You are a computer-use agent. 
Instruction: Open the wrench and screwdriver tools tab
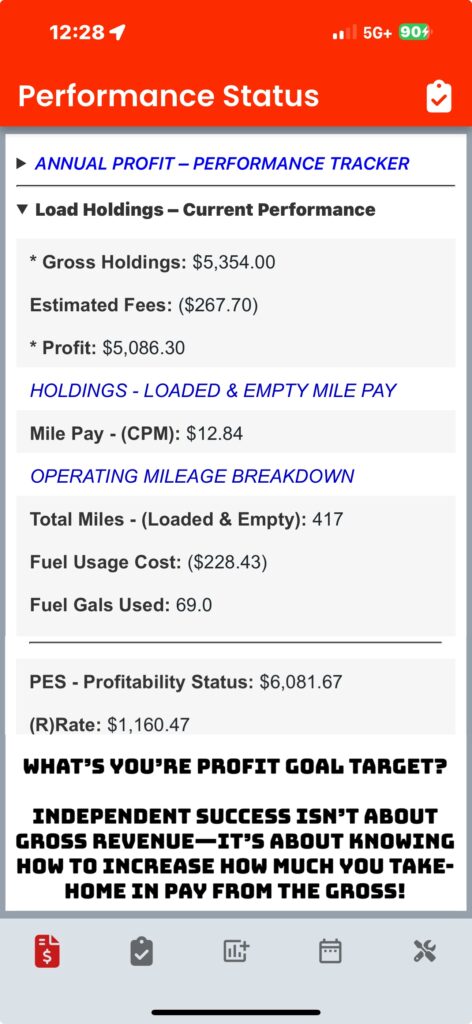[x=425, y=951]
